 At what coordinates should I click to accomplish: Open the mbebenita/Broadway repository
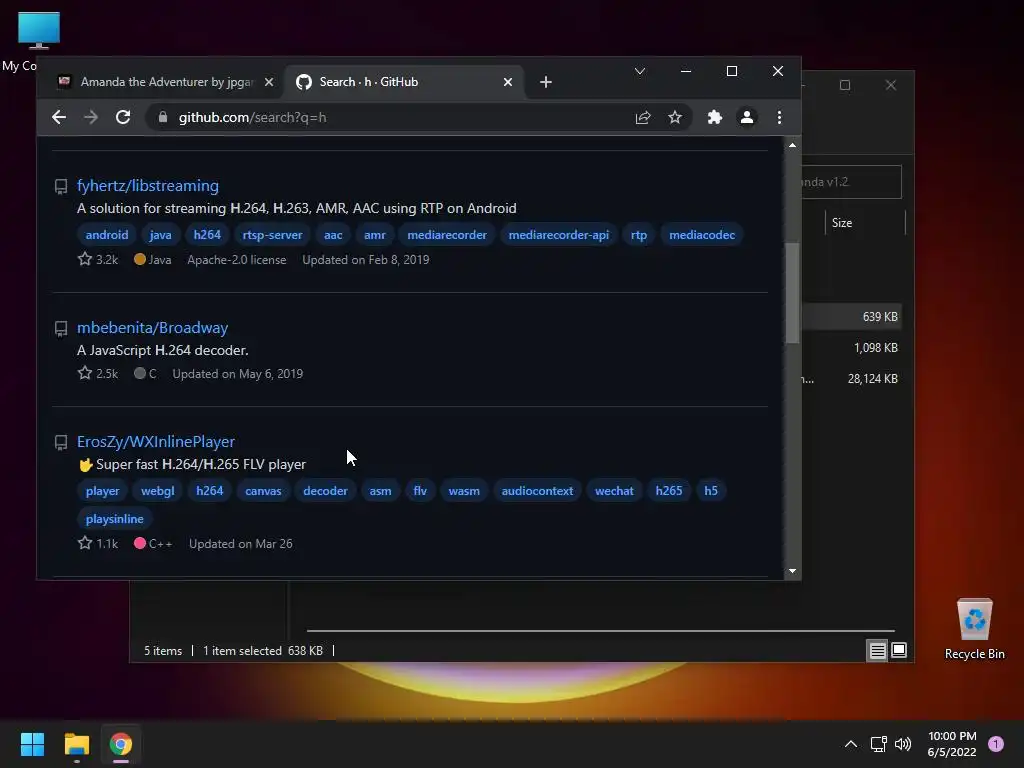click(x=152, y=328)
